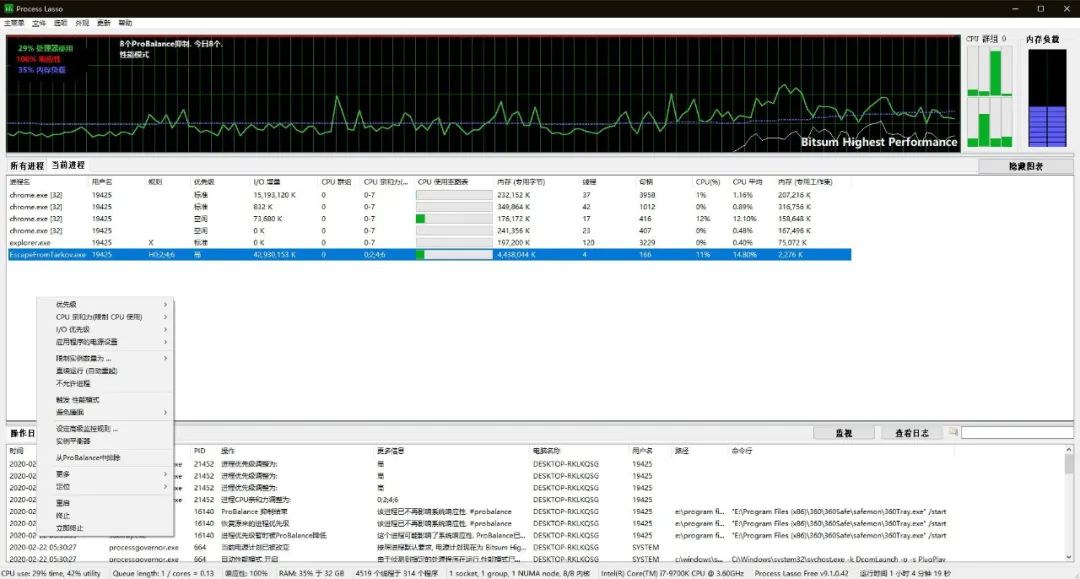The width and height of the screenshot is (1080, 579).
Task: Open the 更新 menu
Action: point(103,23)
